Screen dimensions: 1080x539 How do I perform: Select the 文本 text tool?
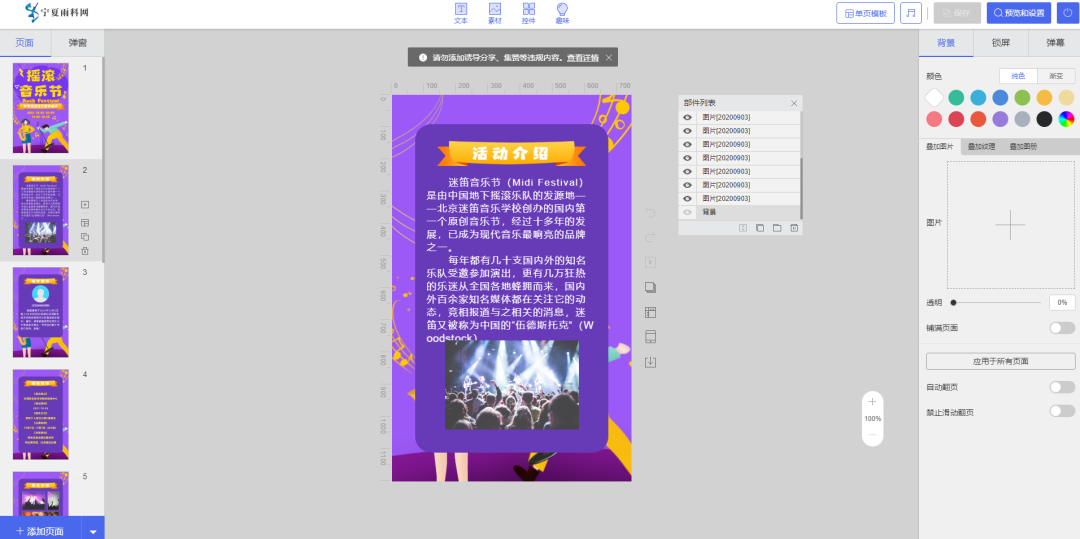(461, 13)
